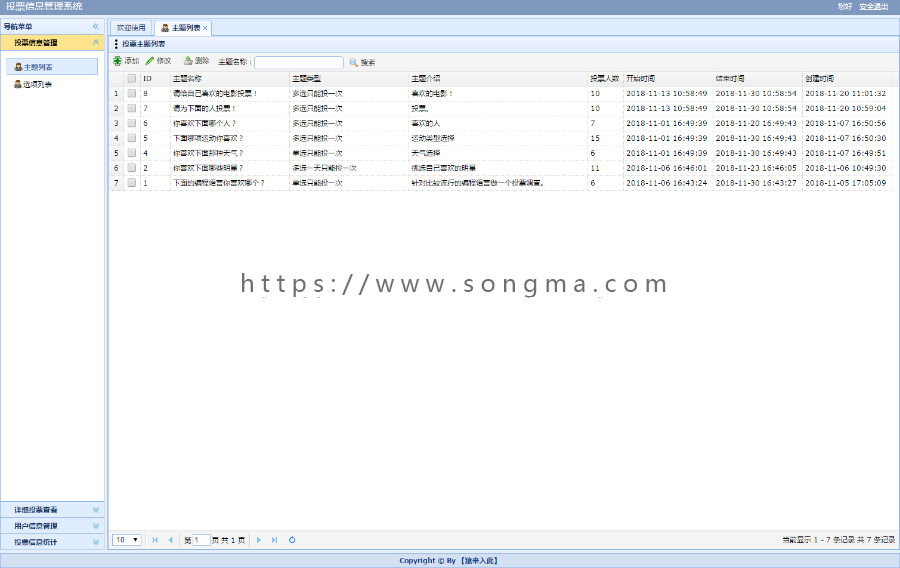Click the 投票主题列表 panel title
Viewport: 900px width, 568px height.
[143, 44]
